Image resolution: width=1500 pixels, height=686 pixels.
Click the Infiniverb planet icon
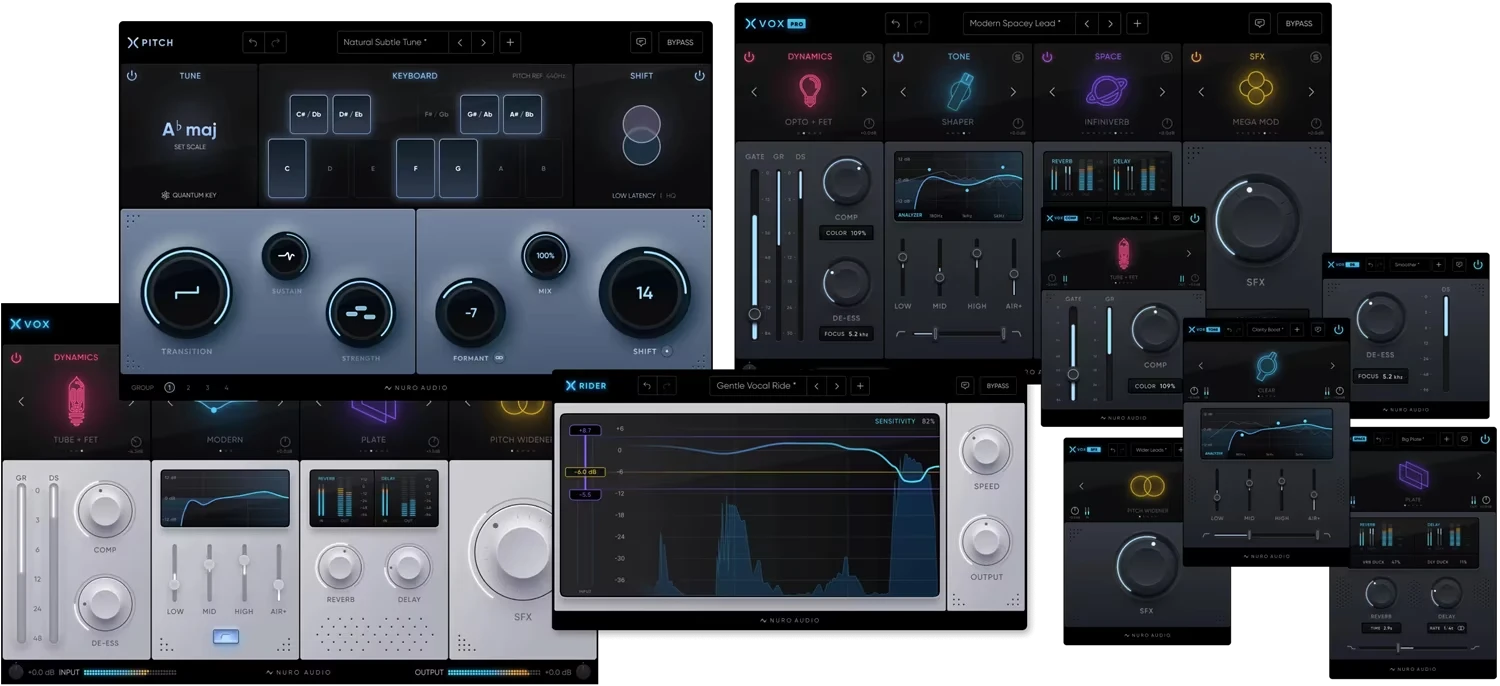tap(1108, 92)
